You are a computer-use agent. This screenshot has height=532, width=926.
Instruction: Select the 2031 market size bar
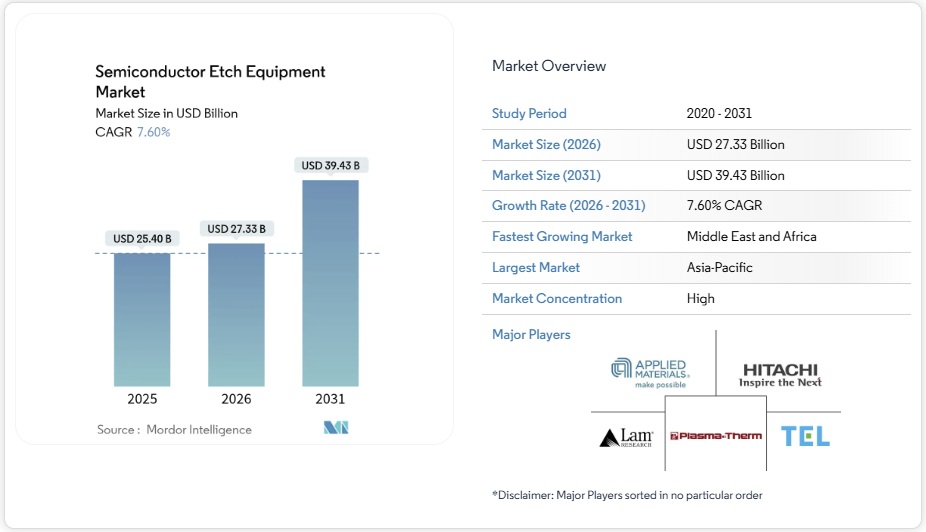coord(330,283)
